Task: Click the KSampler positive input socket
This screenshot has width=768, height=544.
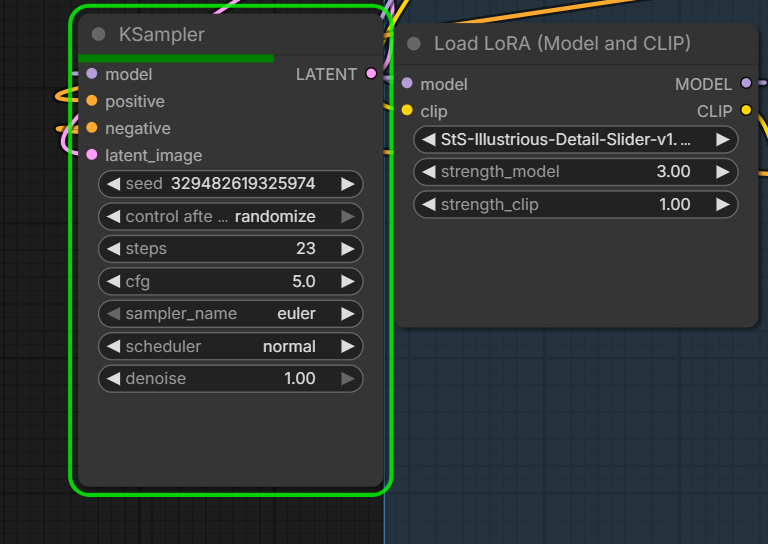Action: (x=92, y=101)
